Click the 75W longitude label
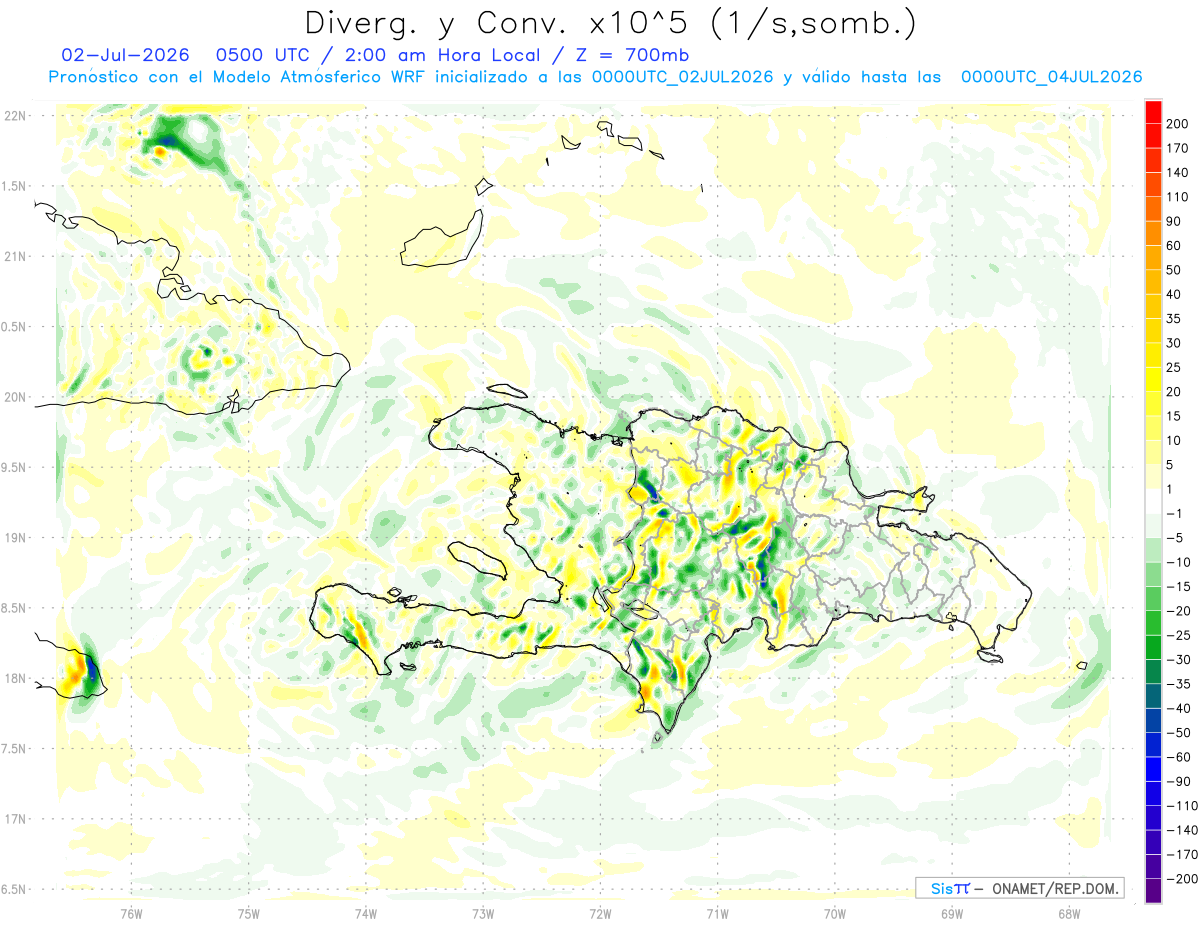 tap(249, 913)
